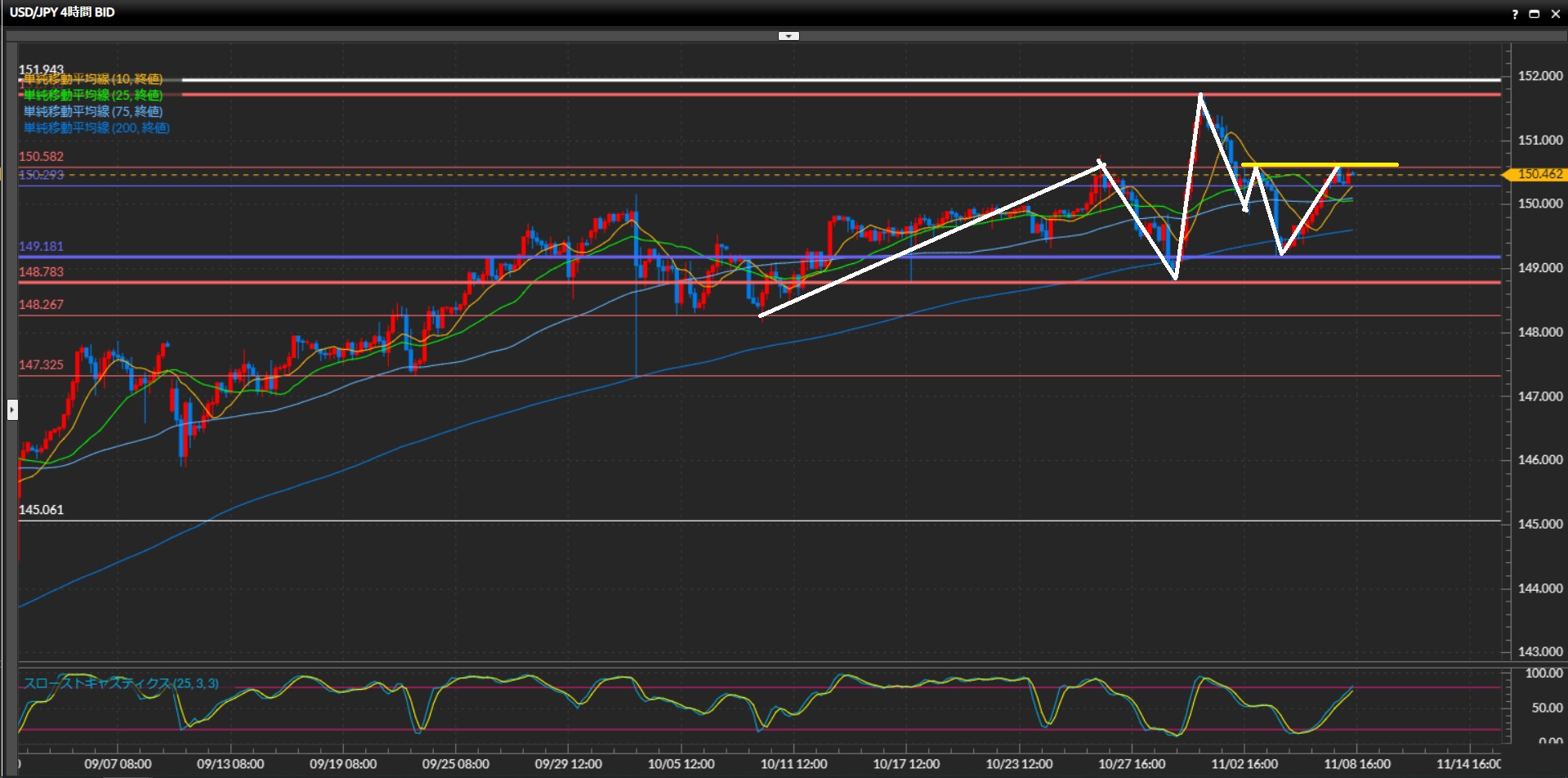
Task: Select the 10-period moving average label
Action: pos(92,79)
